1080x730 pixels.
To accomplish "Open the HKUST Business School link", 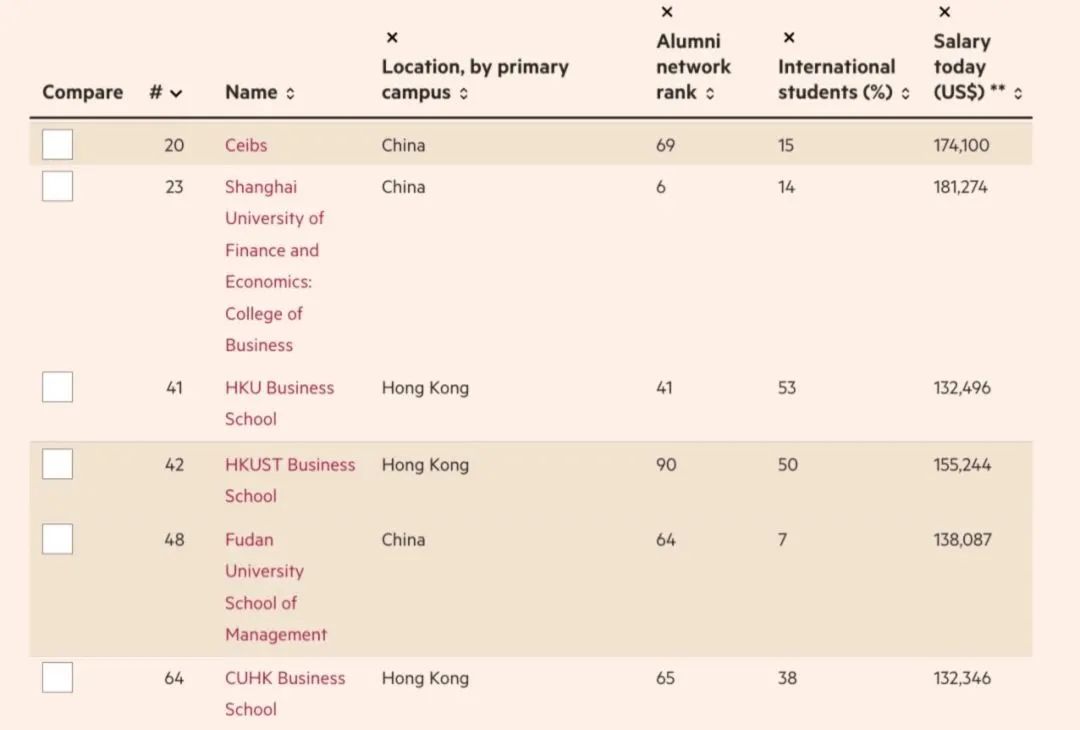I will click(289, 465).
